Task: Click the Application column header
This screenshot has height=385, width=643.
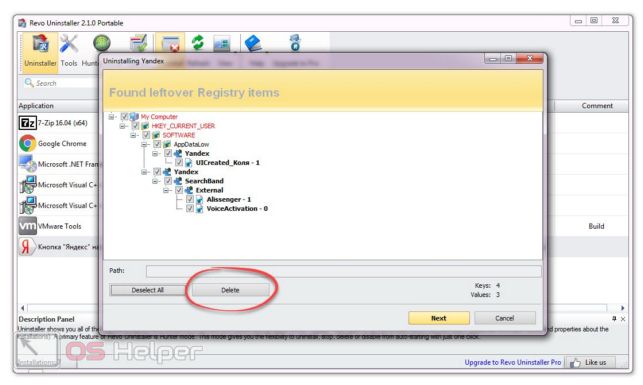Action: pyautogui.click(x=36, y=106)
